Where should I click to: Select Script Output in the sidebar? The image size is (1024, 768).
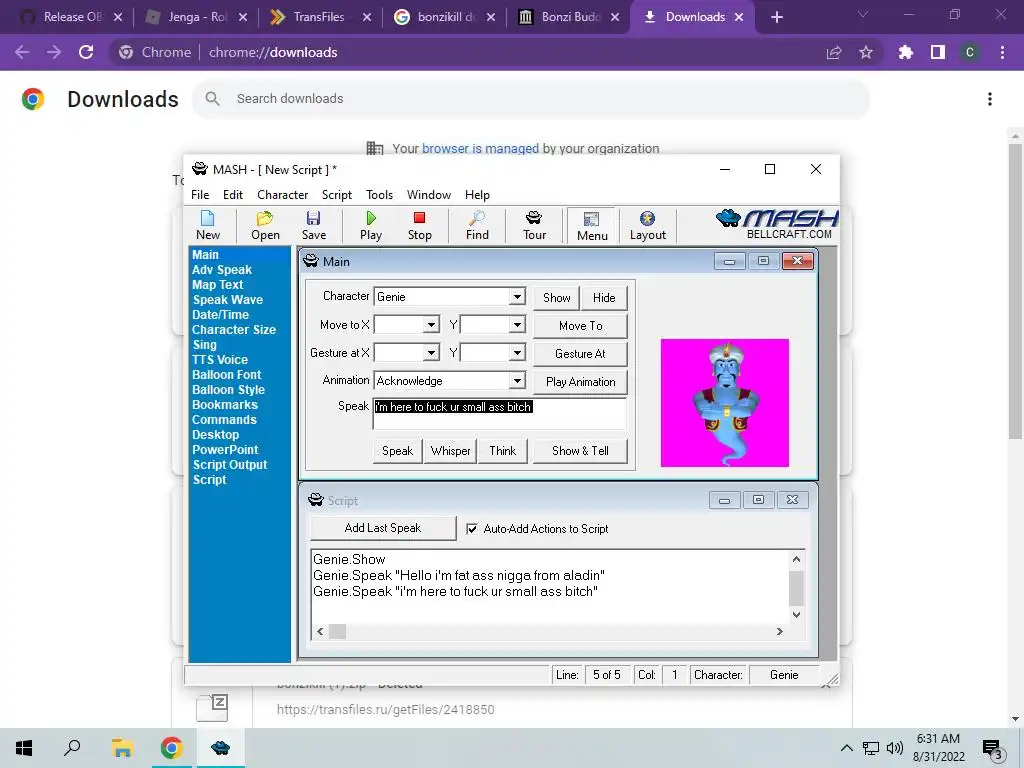click(230, 465)
